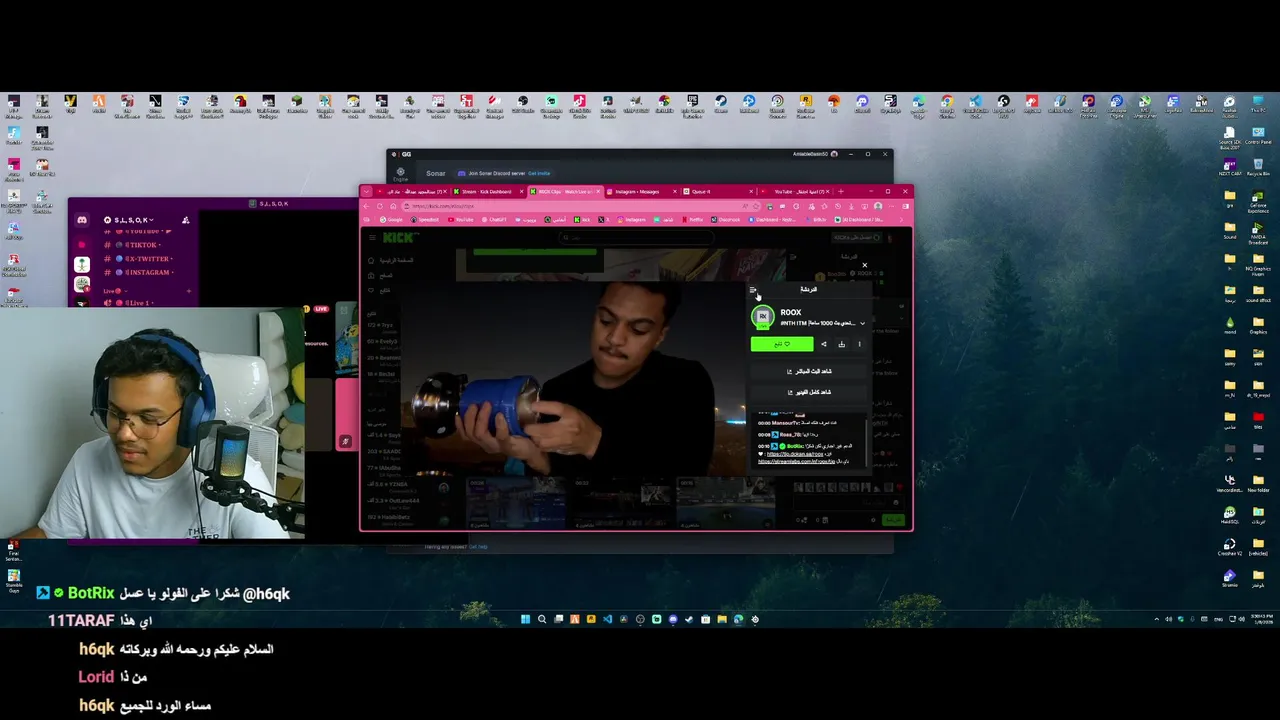Open the dokan.sa link in clip chat
1280x720 pixels.
[x=795, y=454]
